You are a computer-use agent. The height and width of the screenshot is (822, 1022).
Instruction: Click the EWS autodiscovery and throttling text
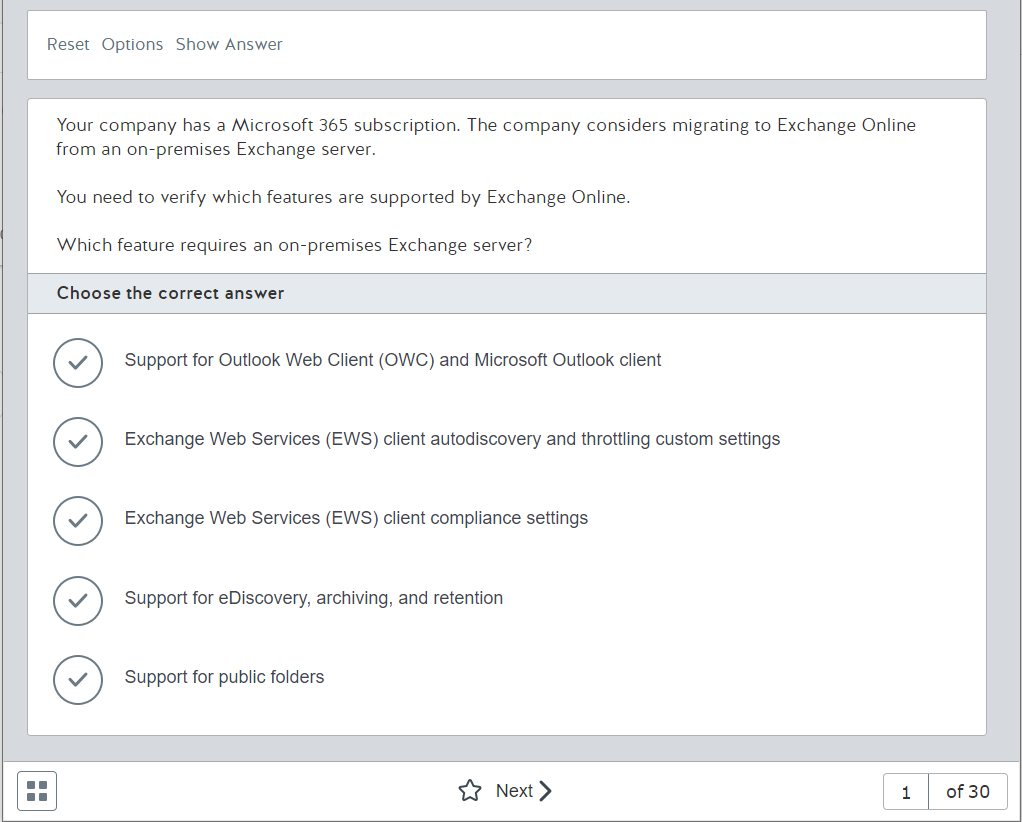point(452,439)
